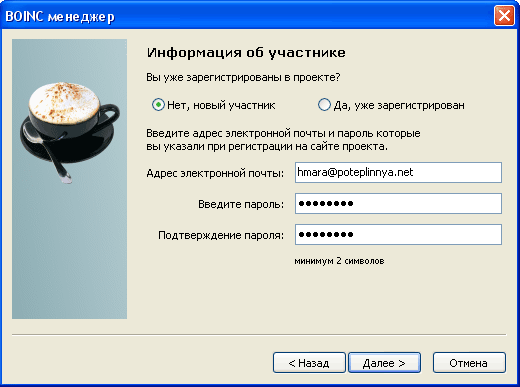Screen dimensions: 520x387
Task: Click the "Подтверждение пароля:" label
Action: (221, 235)
